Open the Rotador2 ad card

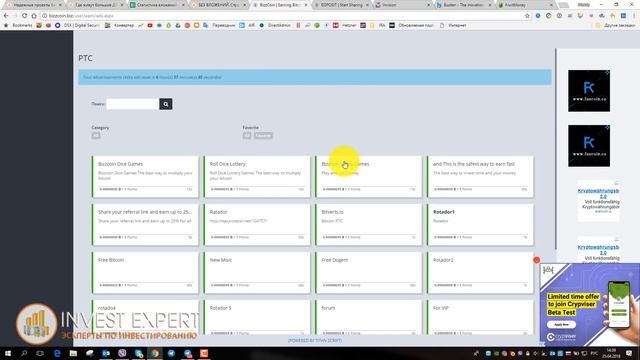[x=480, y=272]
